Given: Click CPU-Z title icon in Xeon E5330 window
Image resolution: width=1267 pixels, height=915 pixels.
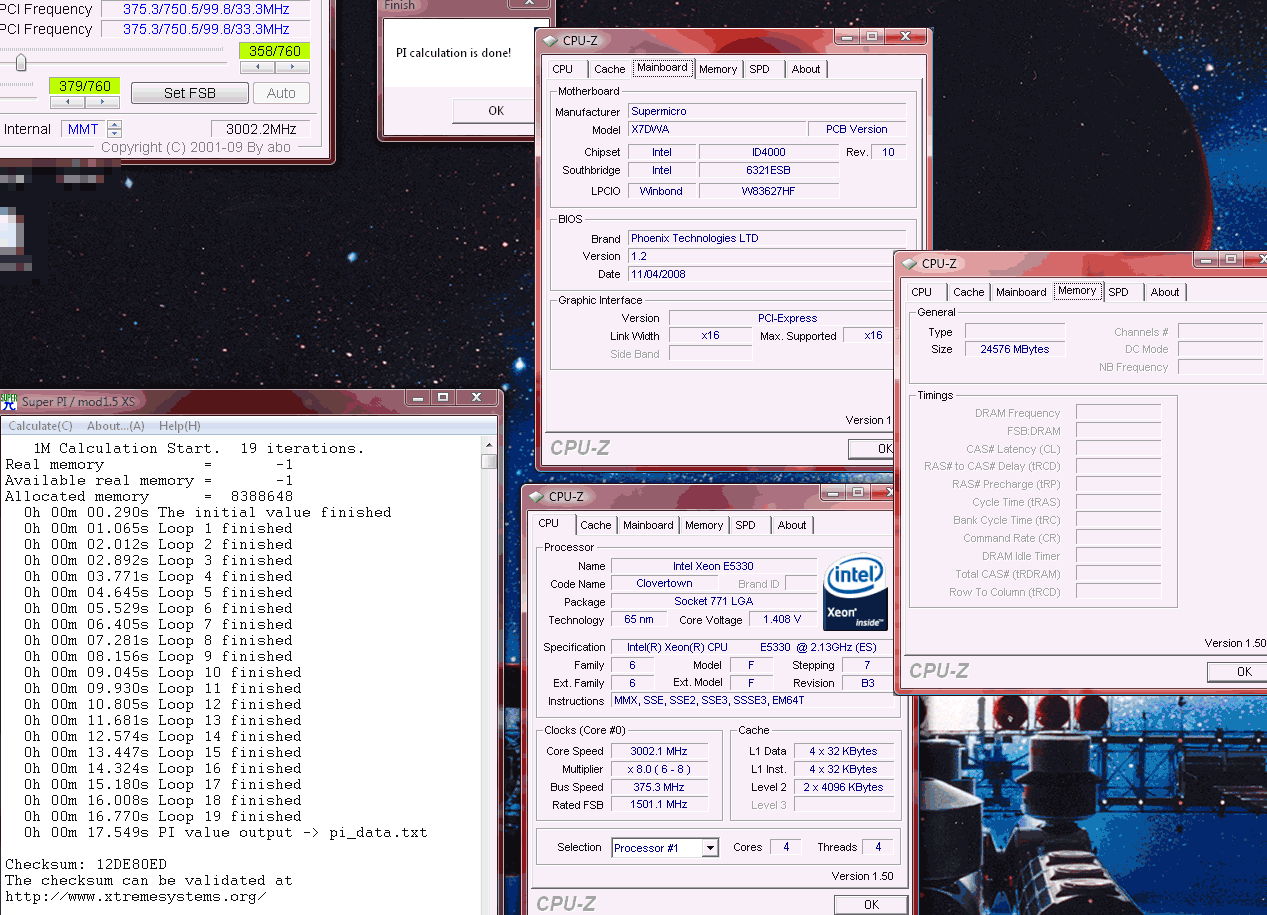Looking at the screenshot, I should coord(536,497).
